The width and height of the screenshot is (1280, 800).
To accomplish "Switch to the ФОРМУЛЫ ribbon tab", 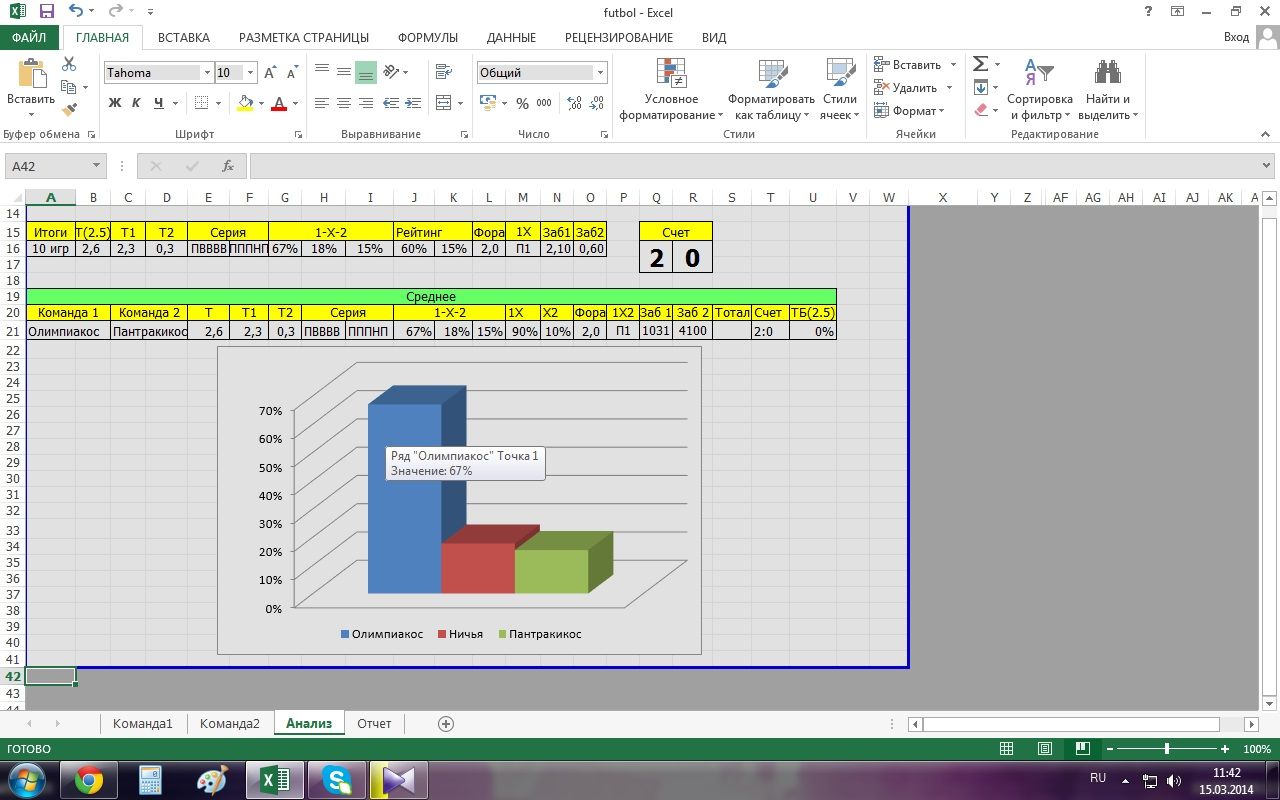I will pos(428,37).
